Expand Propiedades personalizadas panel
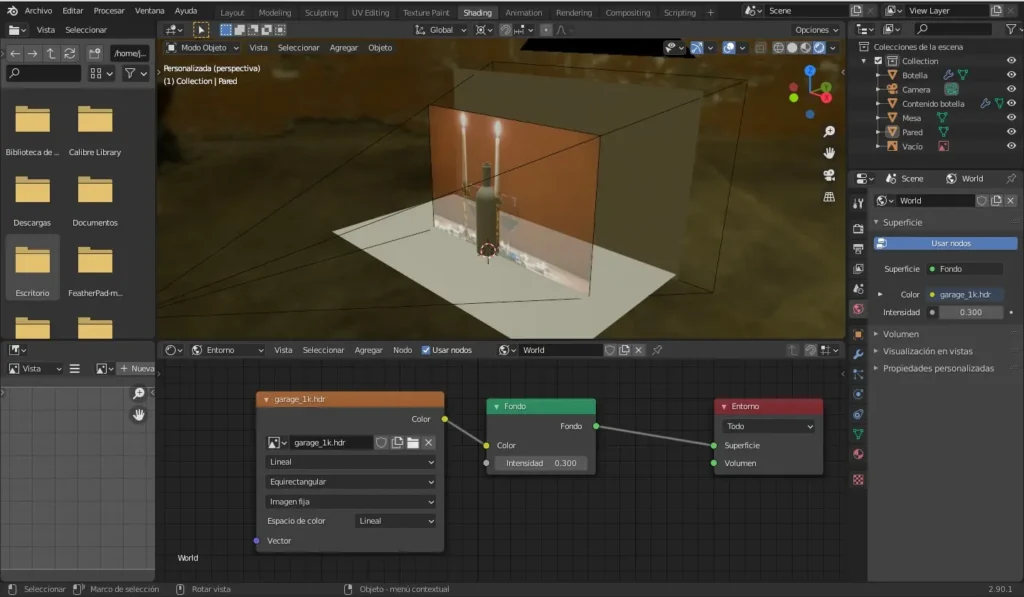Viewport: 1024px width, 597px height. point(938,368)
